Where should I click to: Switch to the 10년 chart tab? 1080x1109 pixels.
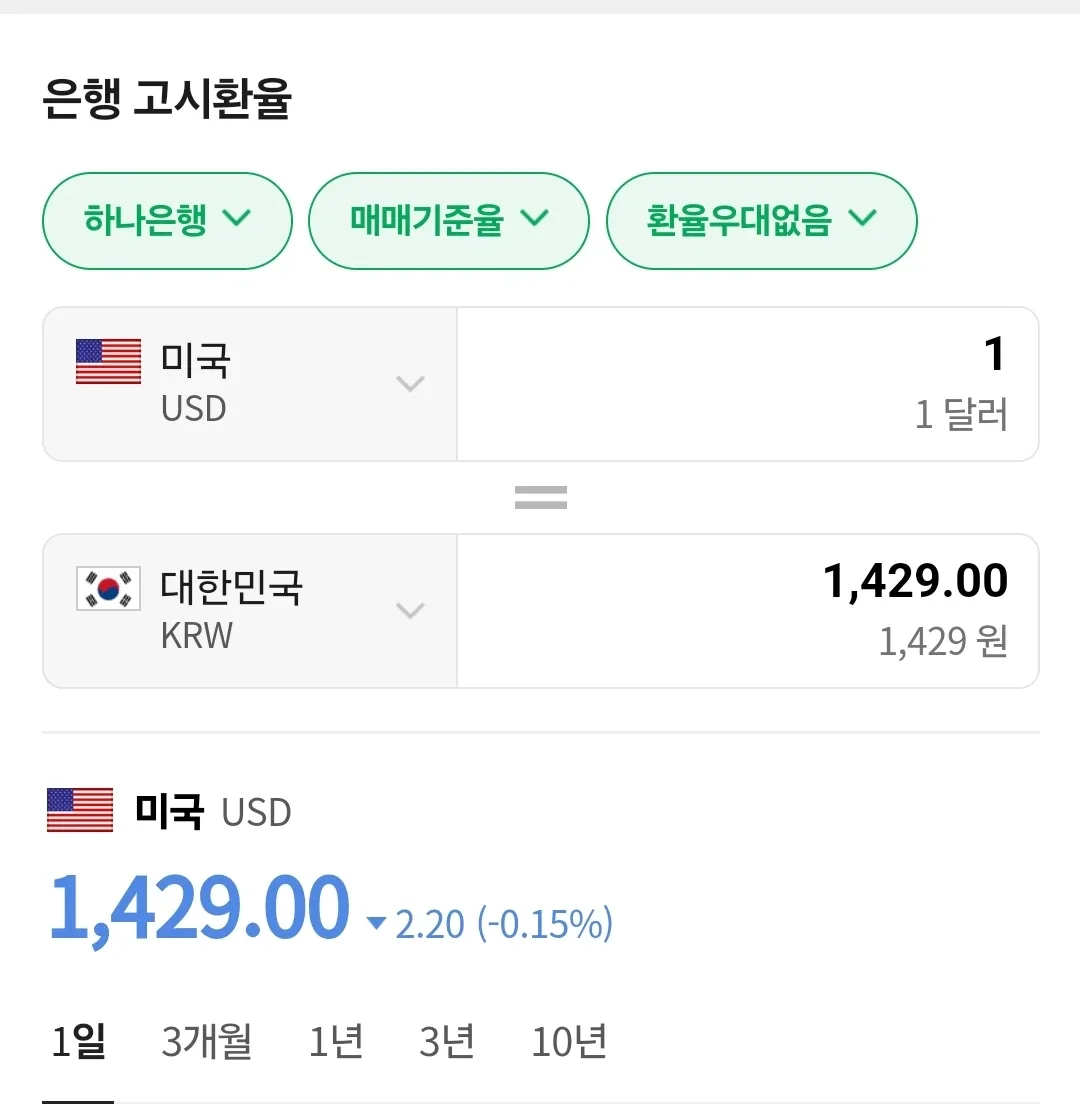tap(569, 1042)
